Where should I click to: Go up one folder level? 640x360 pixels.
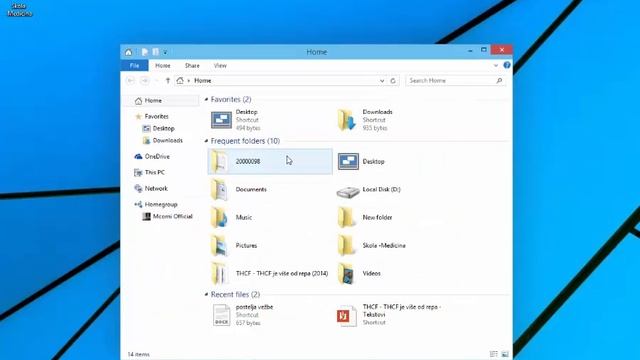pos(168,81)
